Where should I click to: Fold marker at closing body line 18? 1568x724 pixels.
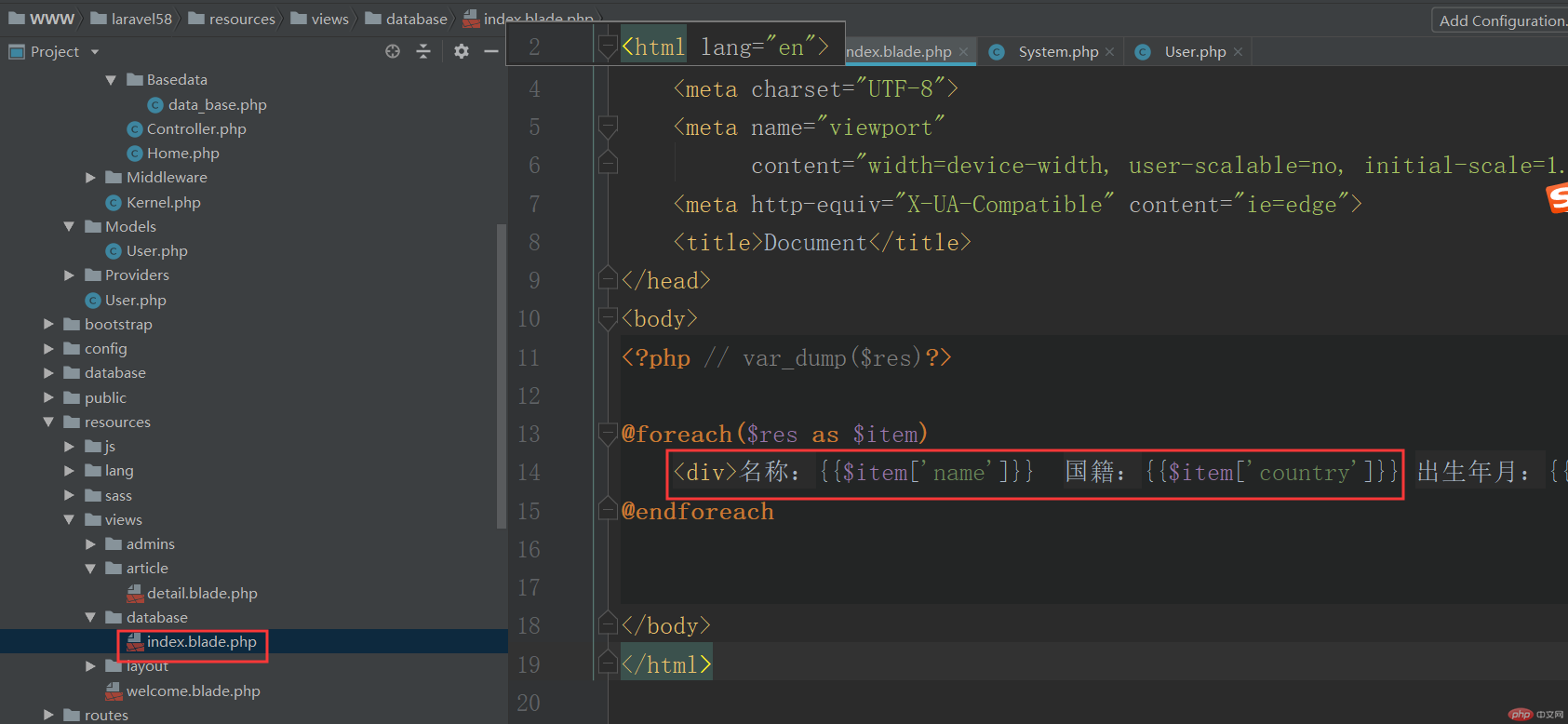pyautogui.click(x=608, y=624)
